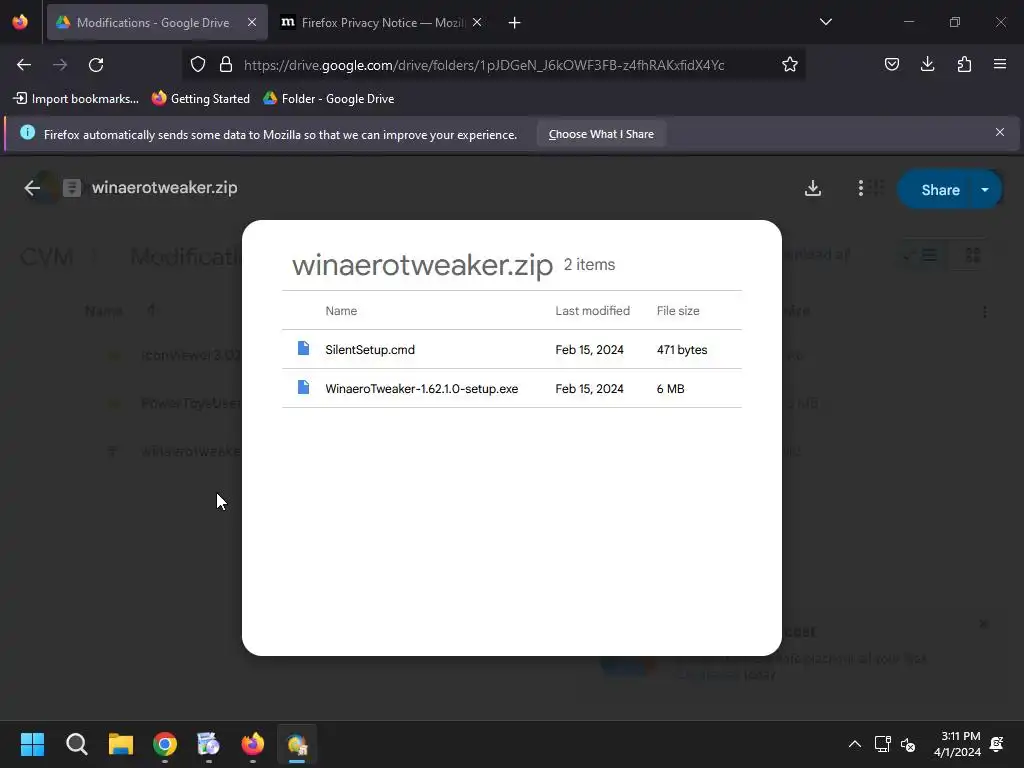Open Firefox downloads panel
1024x768 pixels.
(x=927, y=65)
